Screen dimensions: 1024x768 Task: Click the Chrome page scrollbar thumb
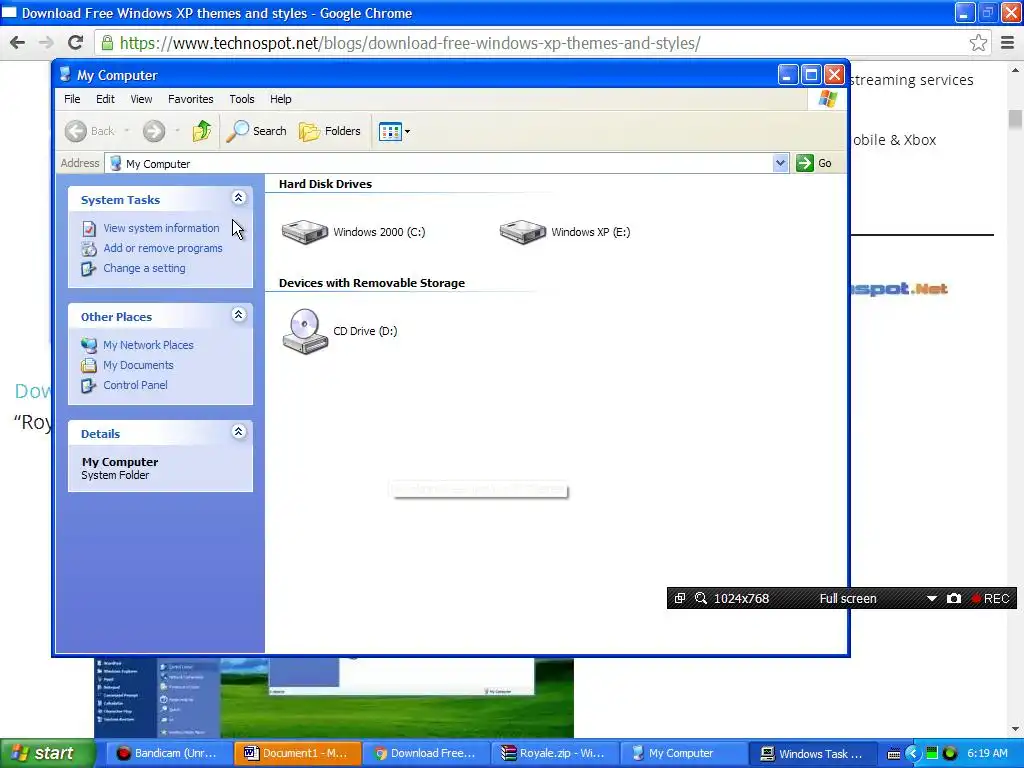click(x=1015, y=120)
